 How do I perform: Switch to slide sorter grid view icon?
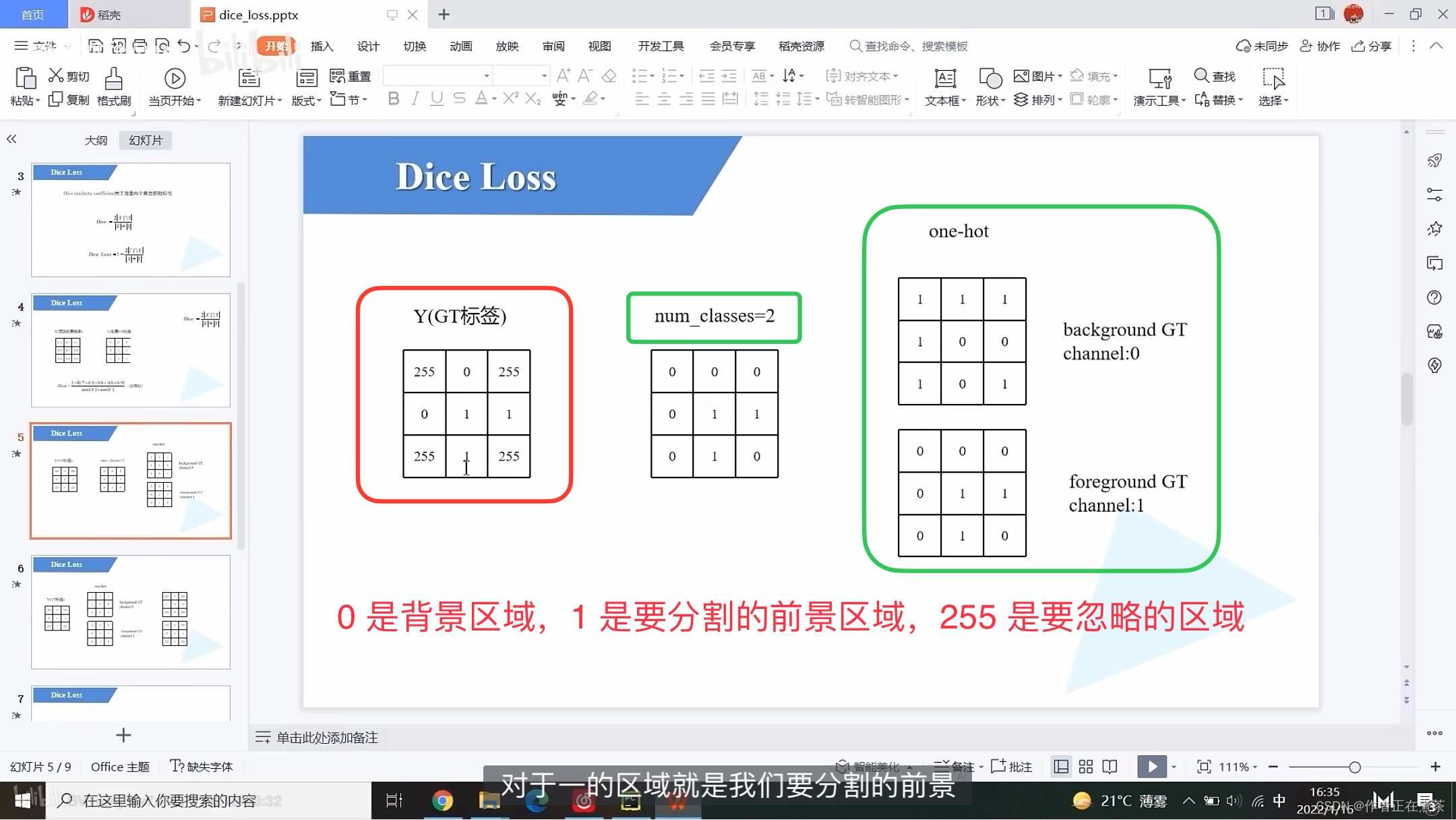1085,767
